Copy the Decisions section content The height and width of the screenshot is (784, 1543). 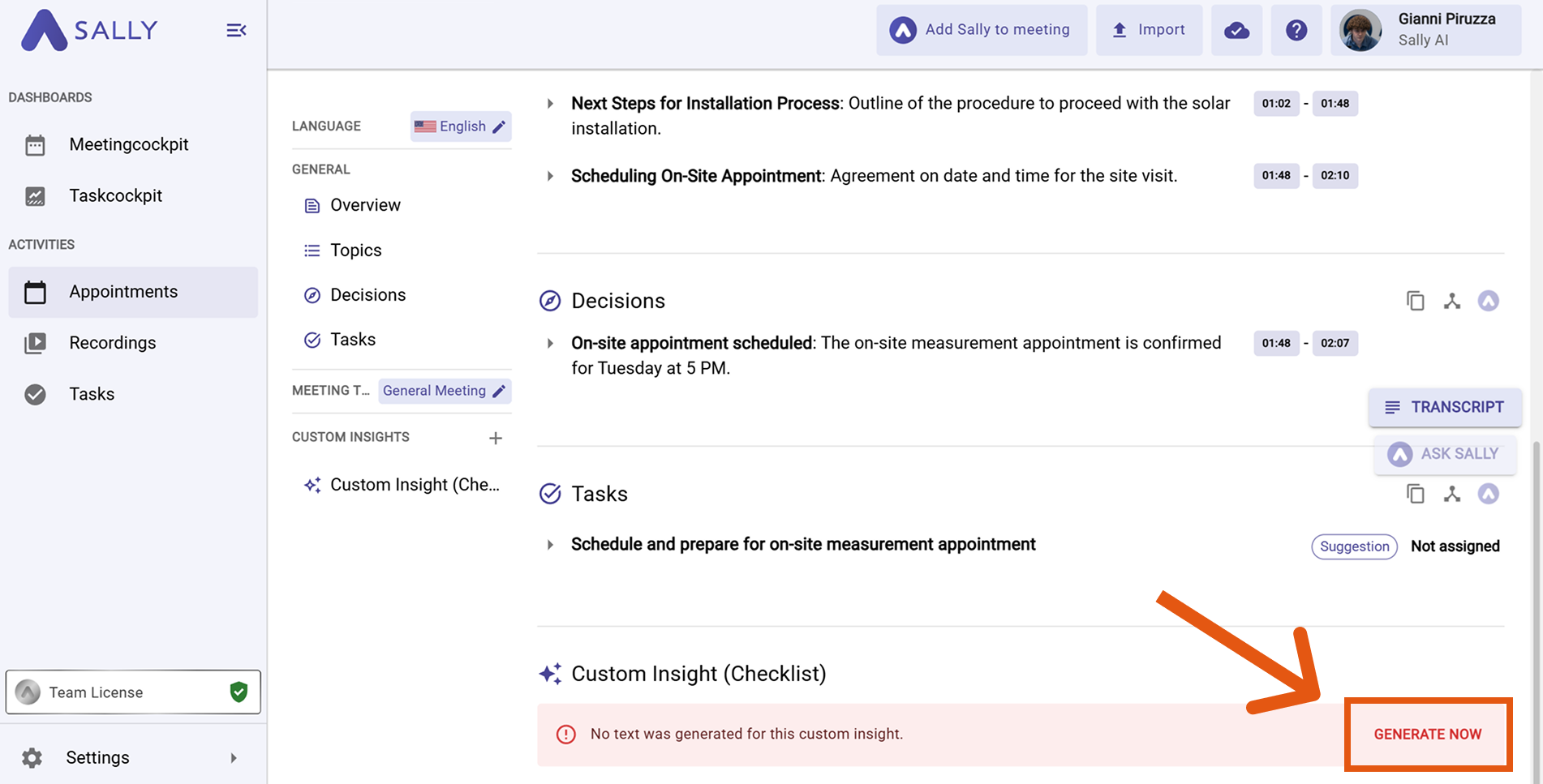(x=1415, y=301)
